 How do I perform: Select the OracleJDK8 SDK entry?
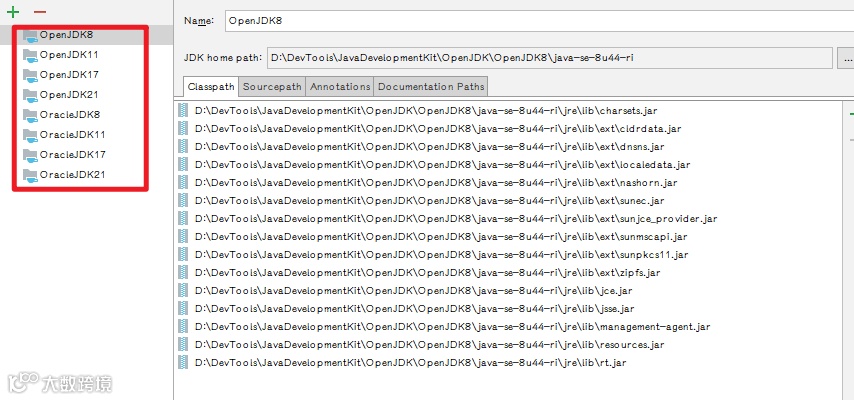point(87,114)
